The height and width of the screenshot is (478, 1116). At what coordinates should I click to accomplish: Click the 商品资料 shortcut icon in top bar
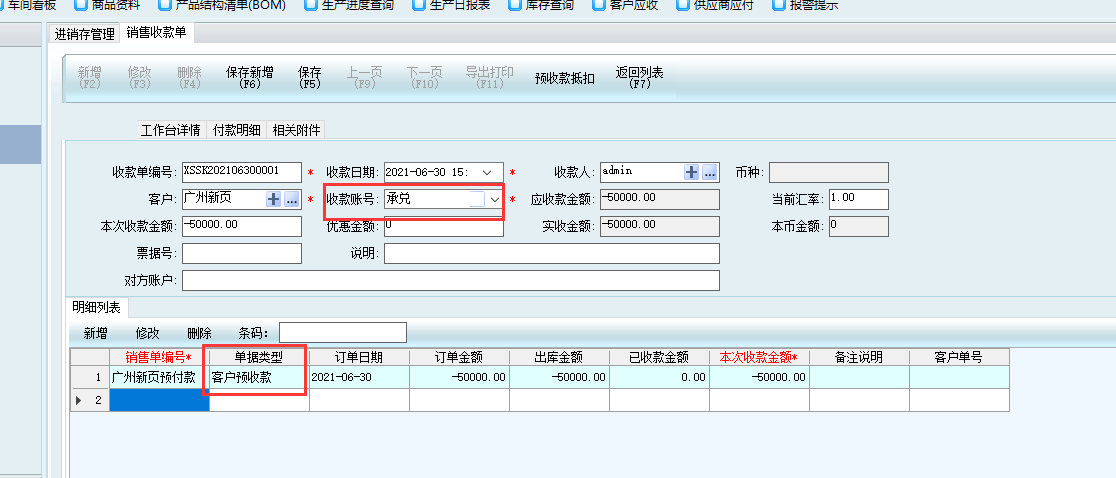[82, 4]
